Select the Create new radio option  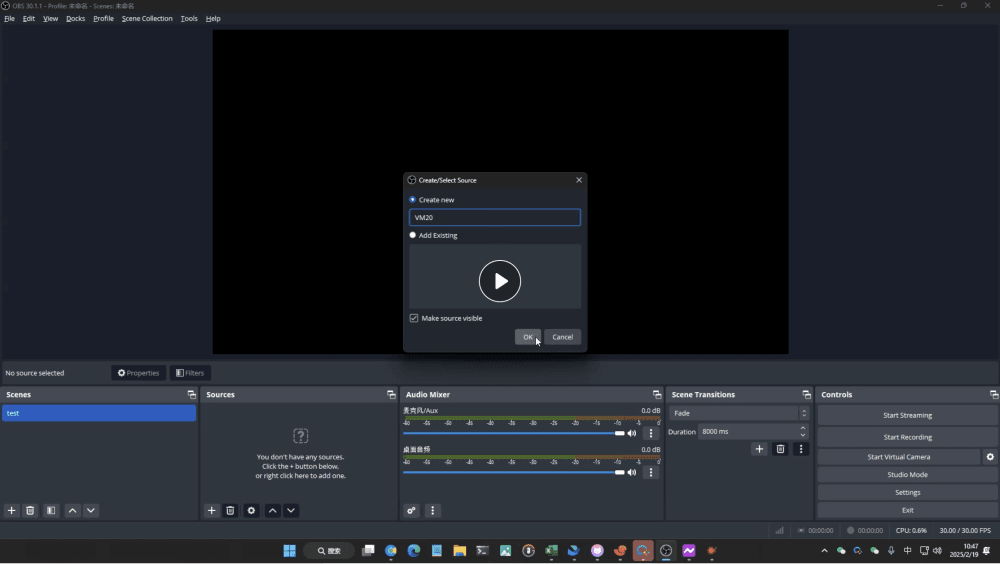413,200
